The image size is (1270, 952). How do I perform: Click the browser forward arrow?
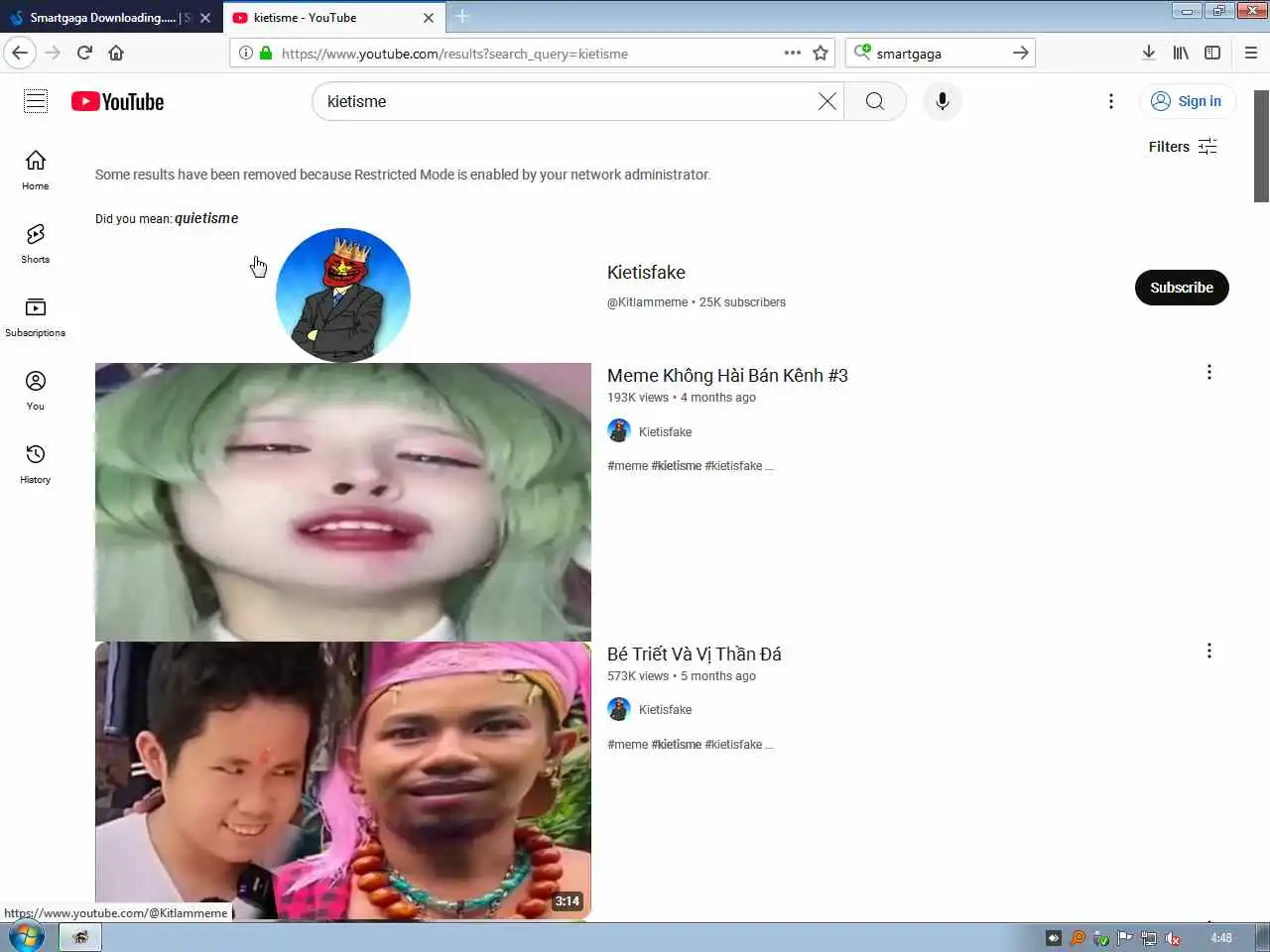click(x=53, y=53)
